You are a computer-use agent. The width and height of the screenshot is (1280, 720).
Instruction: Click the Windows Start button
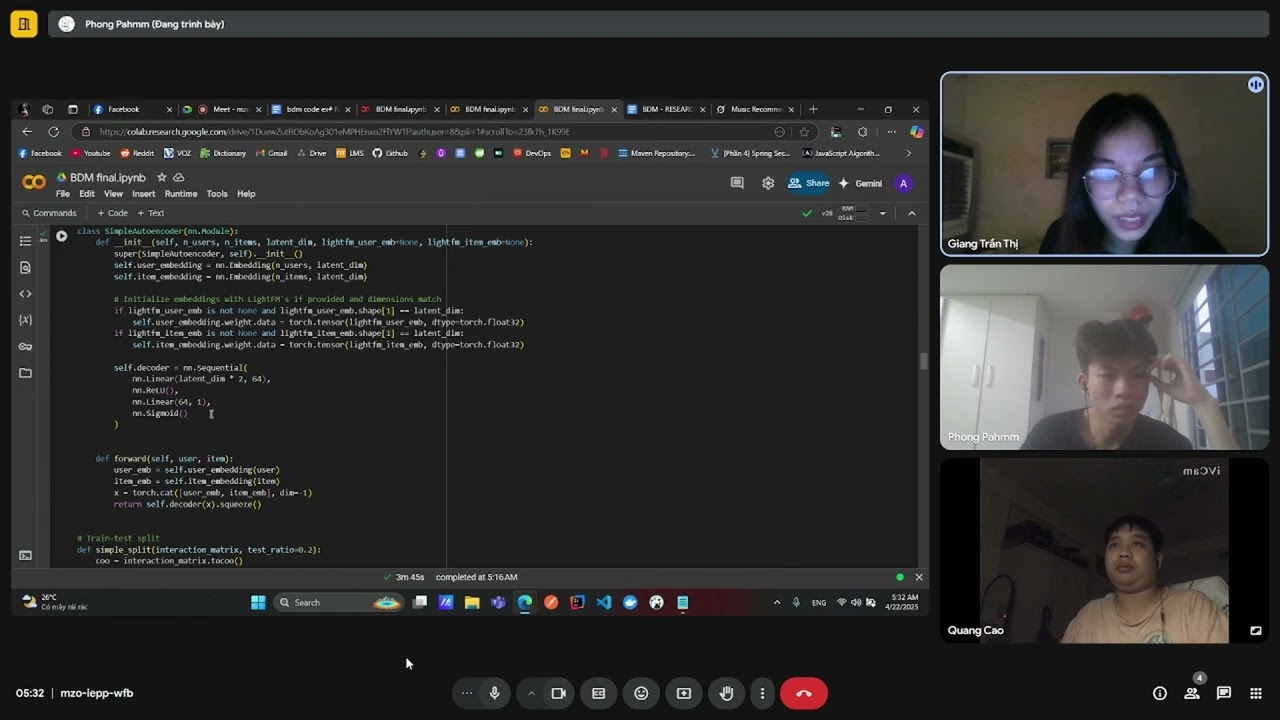(258, 602)
